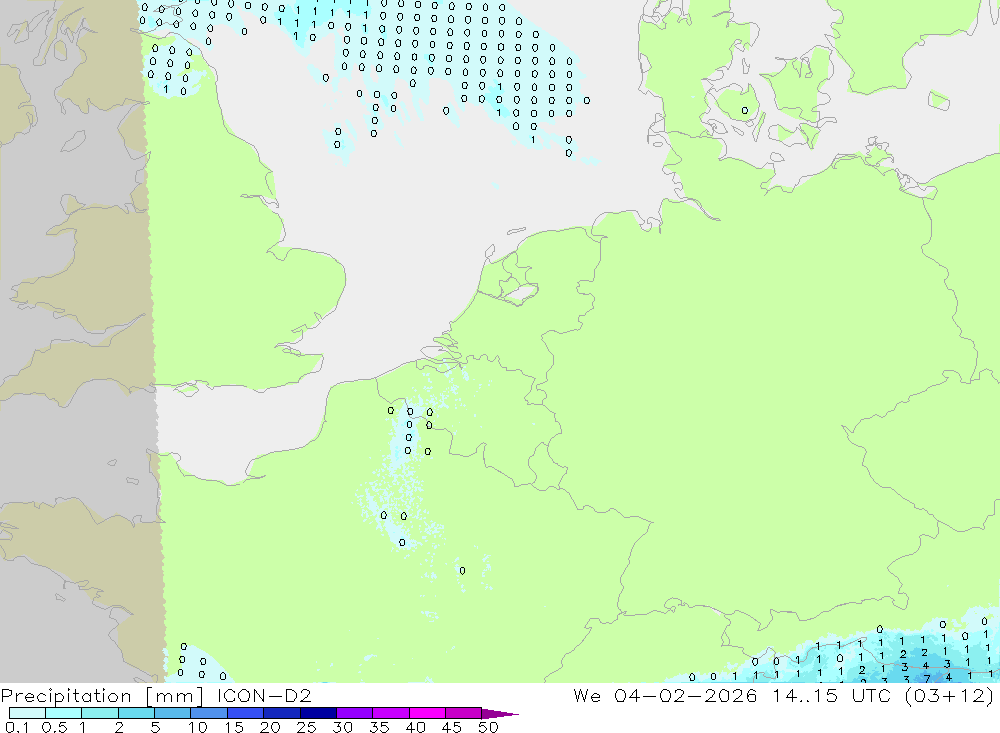This screenshot has width=1000, height=733.
Task: Select the 45–50 mm legend swatch
Action: [464, 713]
